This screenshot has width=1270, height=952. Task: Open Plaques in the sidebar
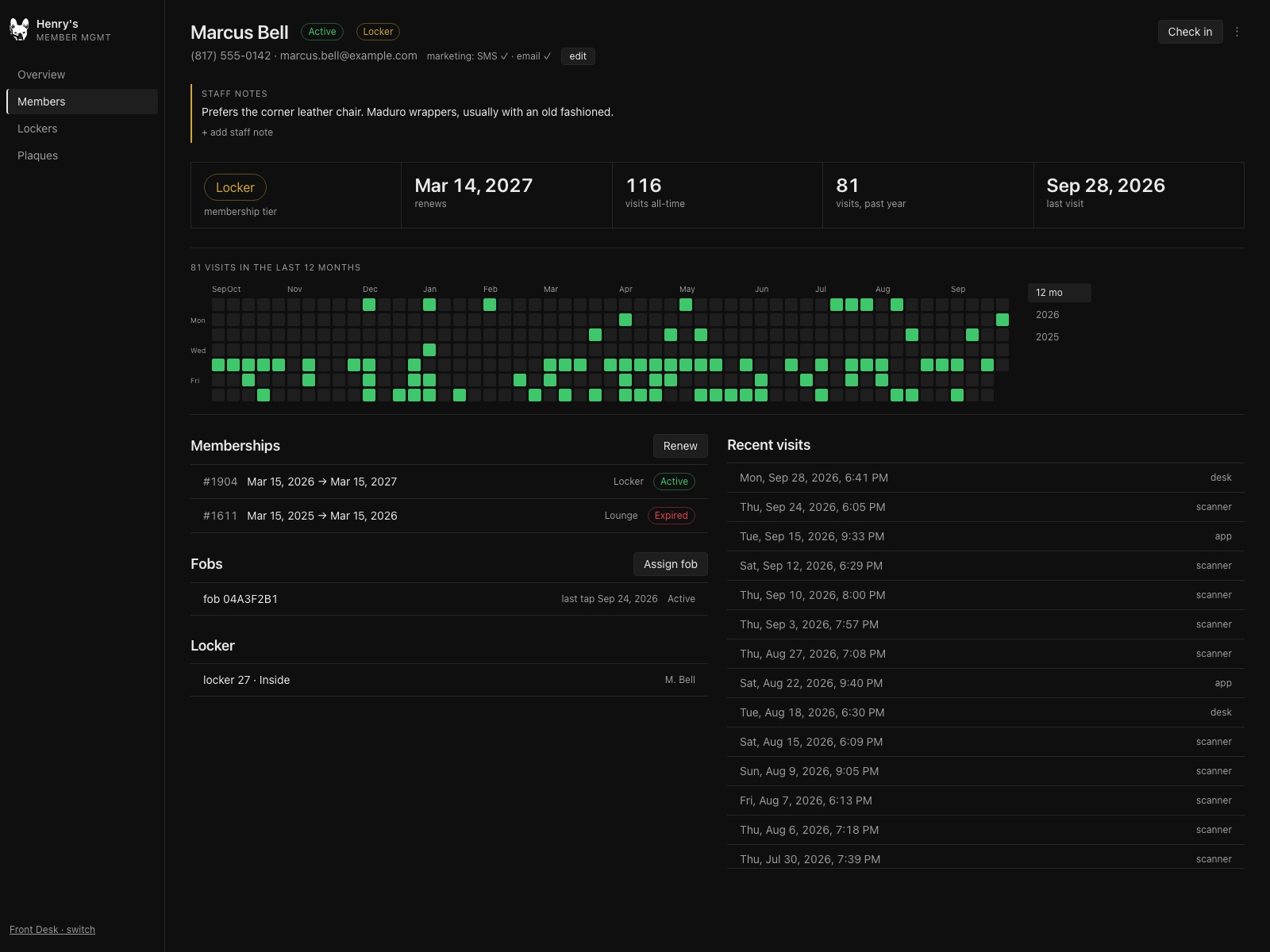[x=82, y=155]
